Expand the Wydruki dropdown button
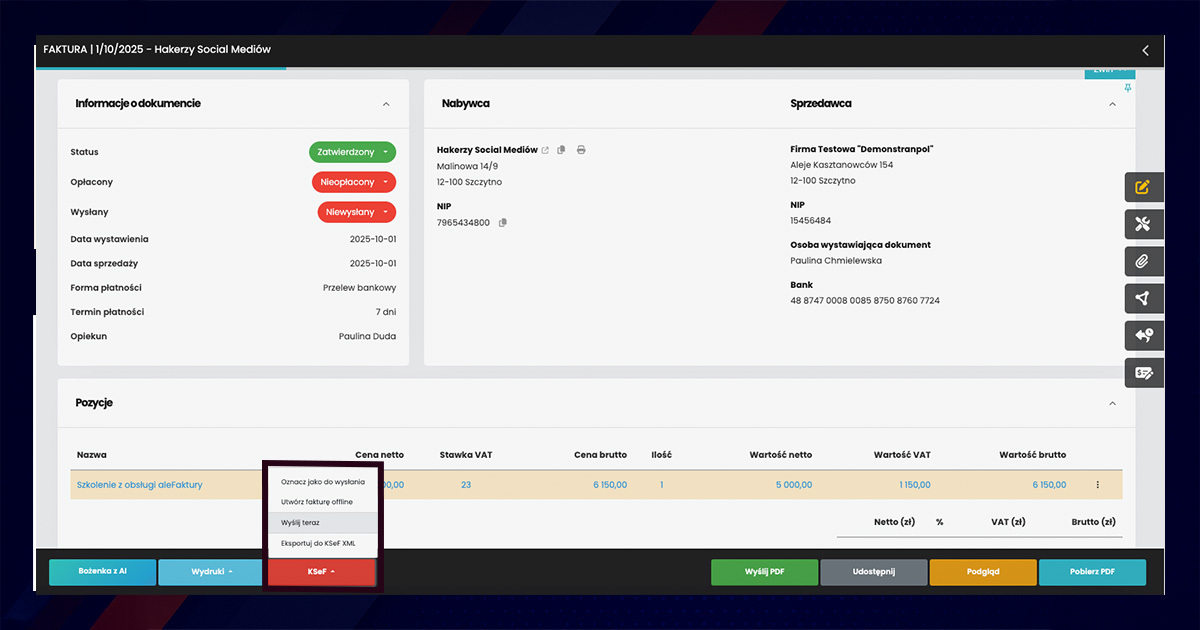 210,572
